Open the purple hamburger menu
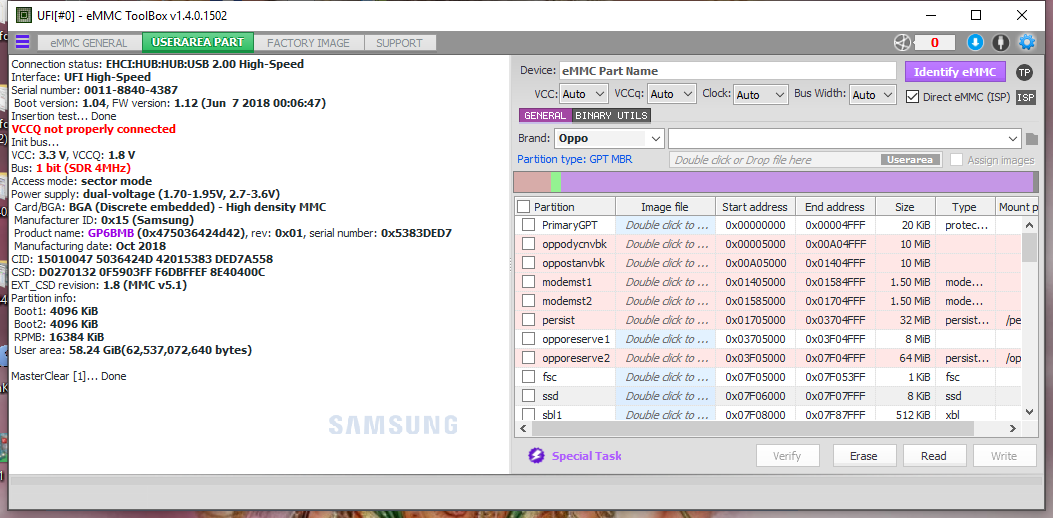Image resolution: width=1053 pixels, height=518 pixels. click(x=22, y=42)
